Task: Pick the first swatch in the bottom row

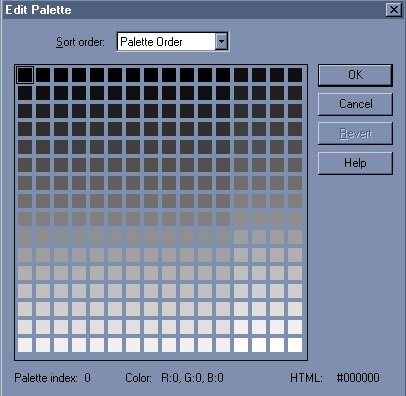Action: 25,345
